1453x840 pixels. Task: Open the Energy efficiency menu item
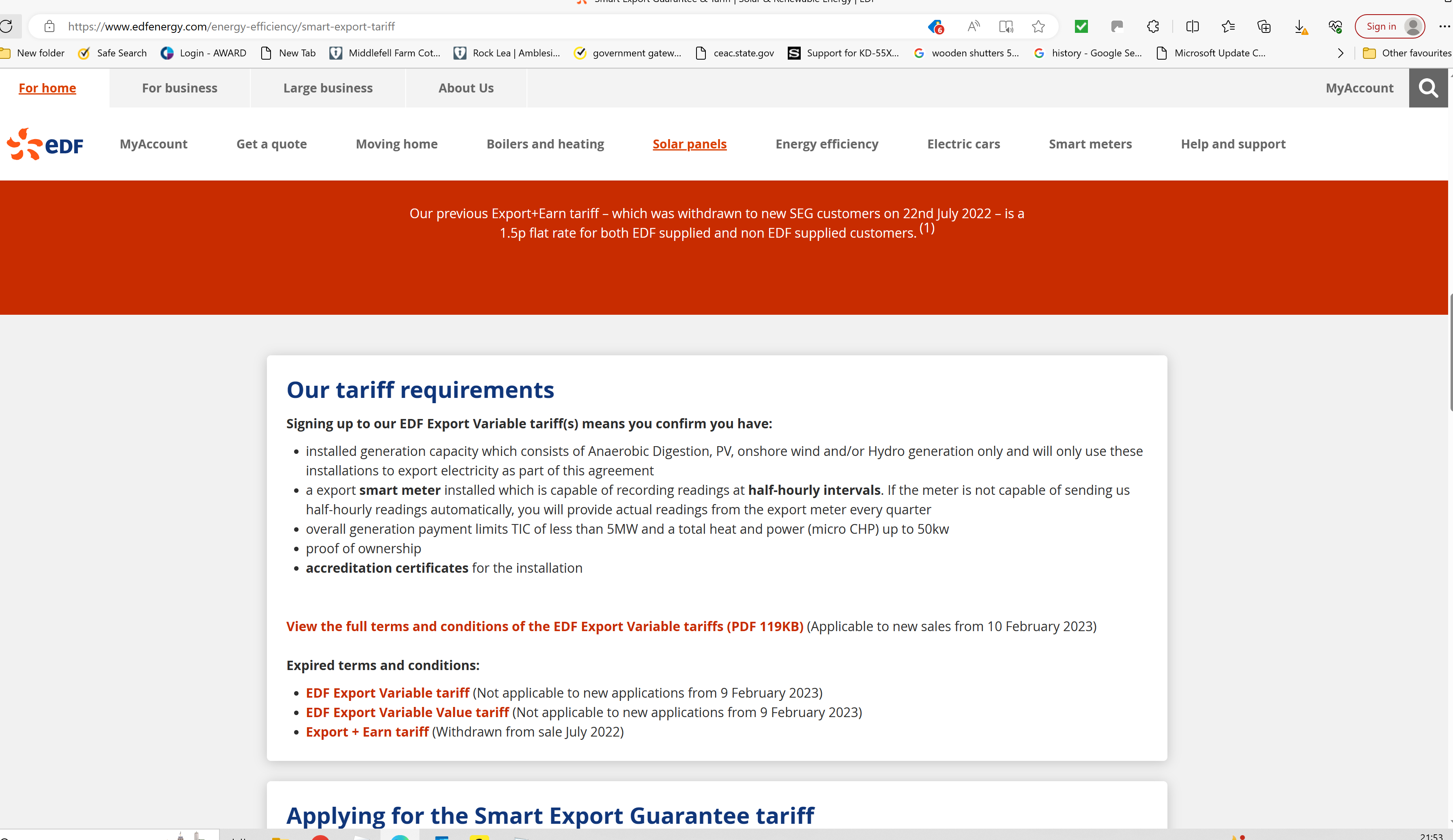pyautogui.click(x=827, y=144)
